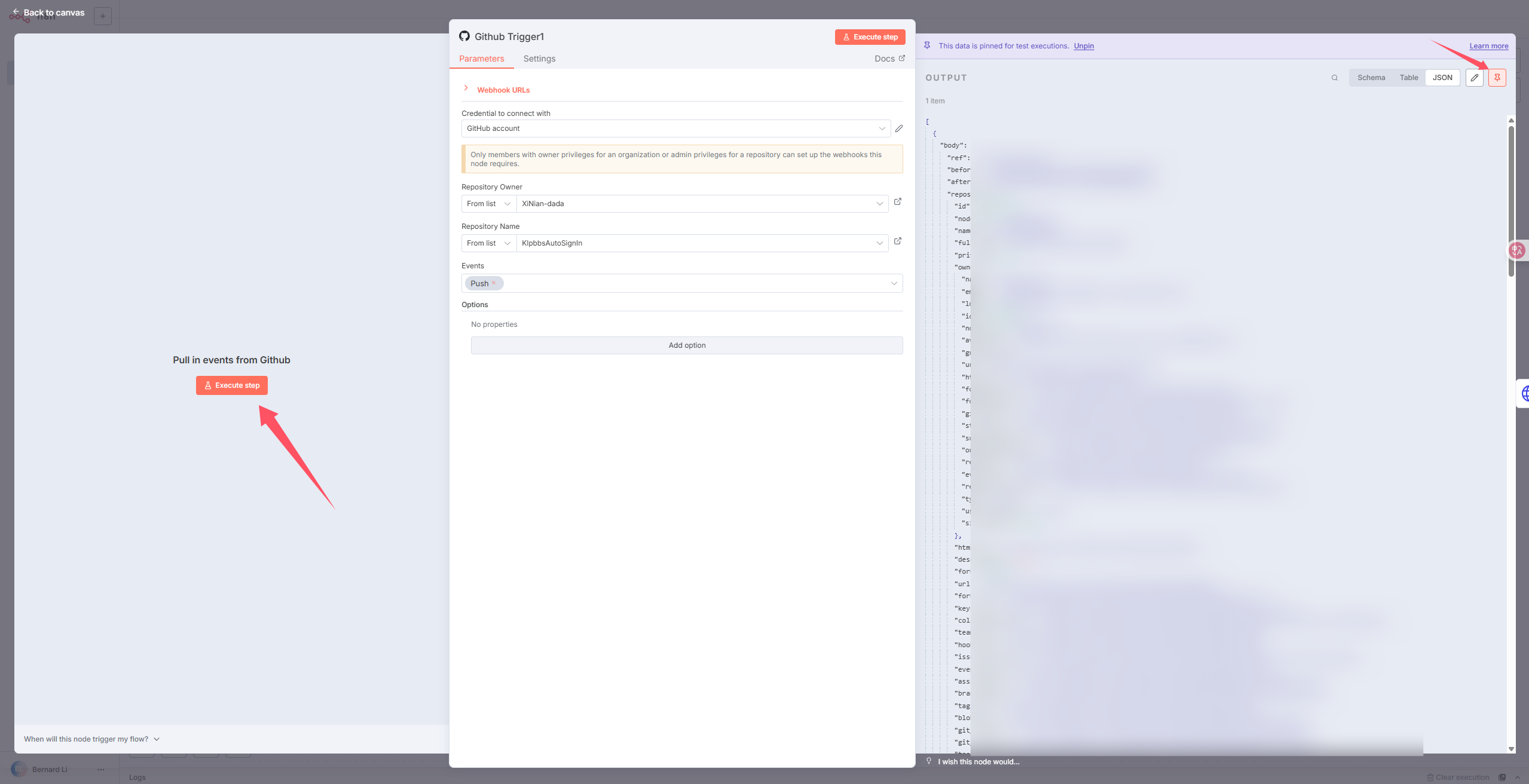Switch output view to Schema

[1371, 78]
